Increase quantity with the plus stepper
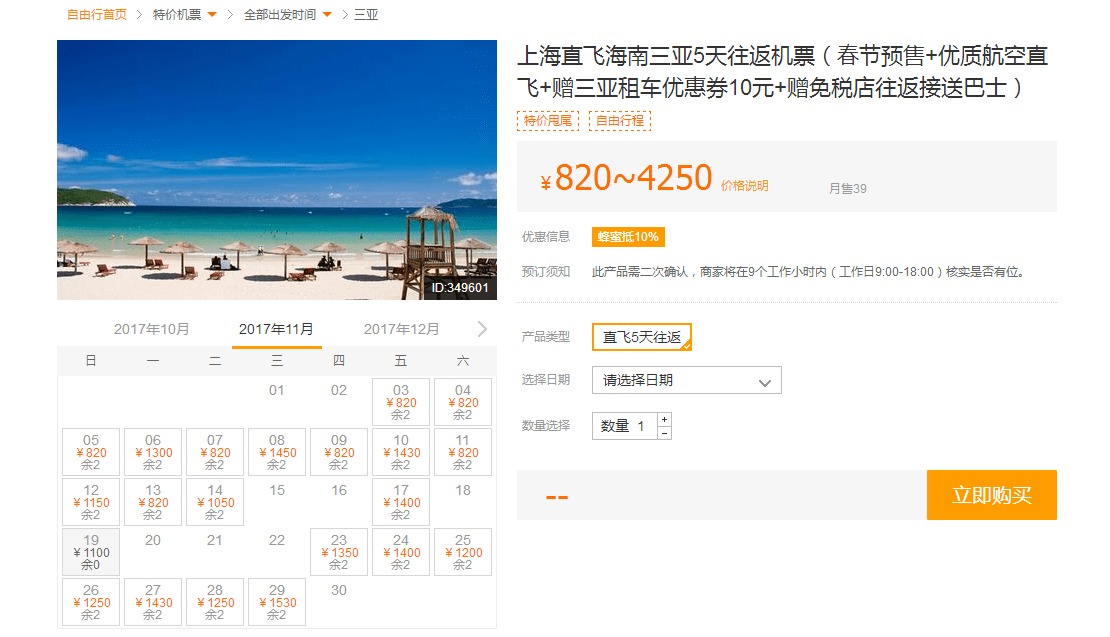The height and width of the screenshot is (637, 1110). pyautogui.click(x=664, y=419)
